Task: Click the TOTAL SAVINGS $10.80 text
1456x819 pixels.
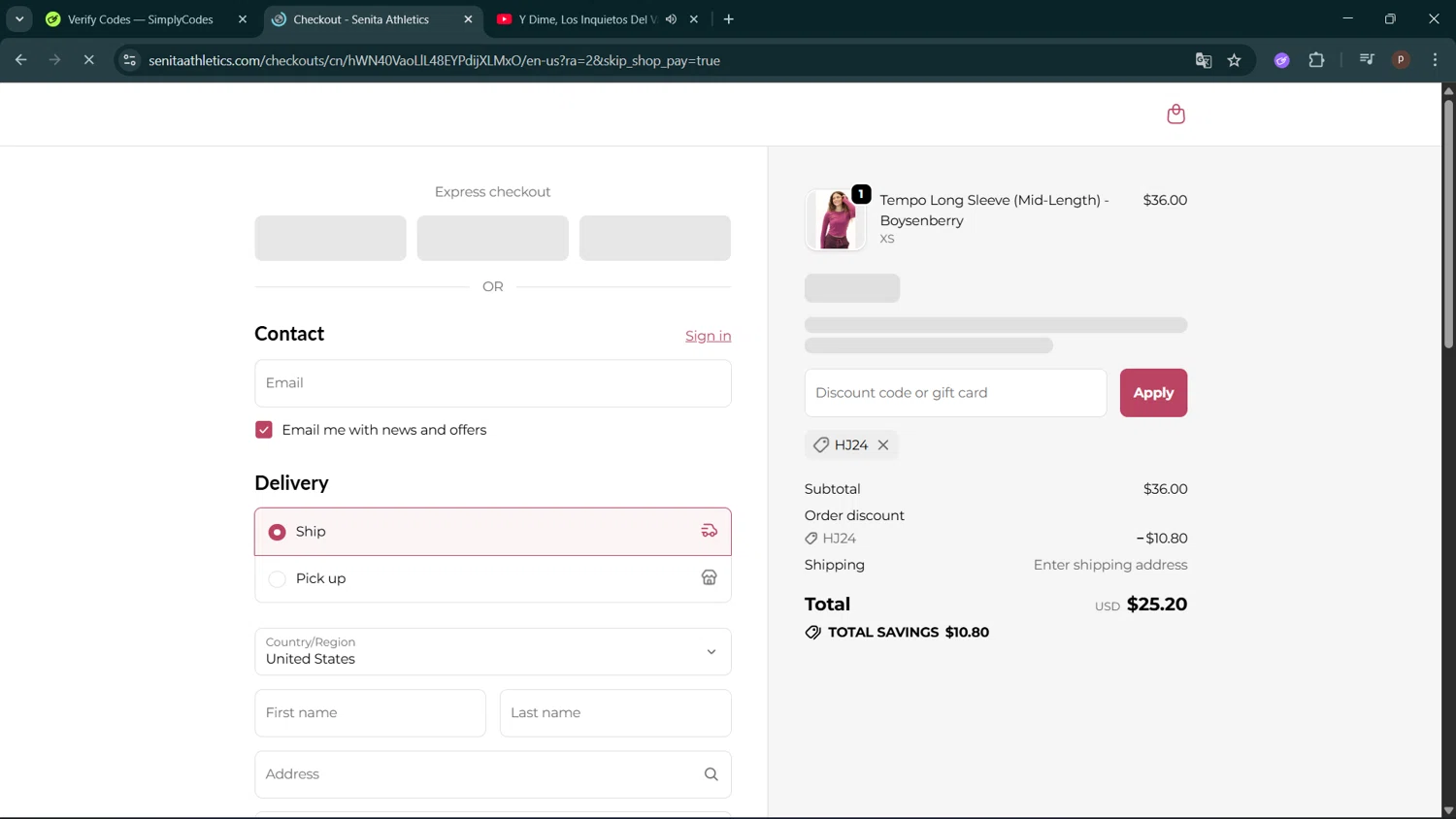Action: (x=908, y=632)
